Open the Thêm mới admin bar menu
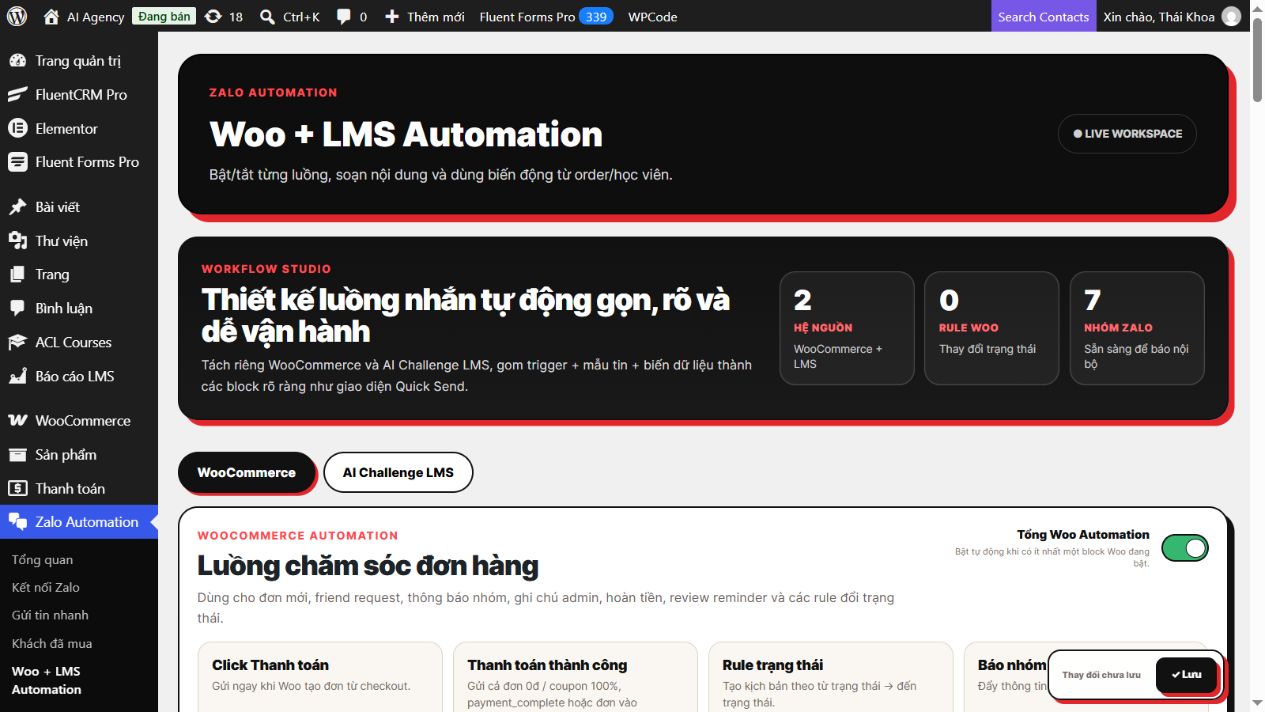 click(x=424, y=16)
